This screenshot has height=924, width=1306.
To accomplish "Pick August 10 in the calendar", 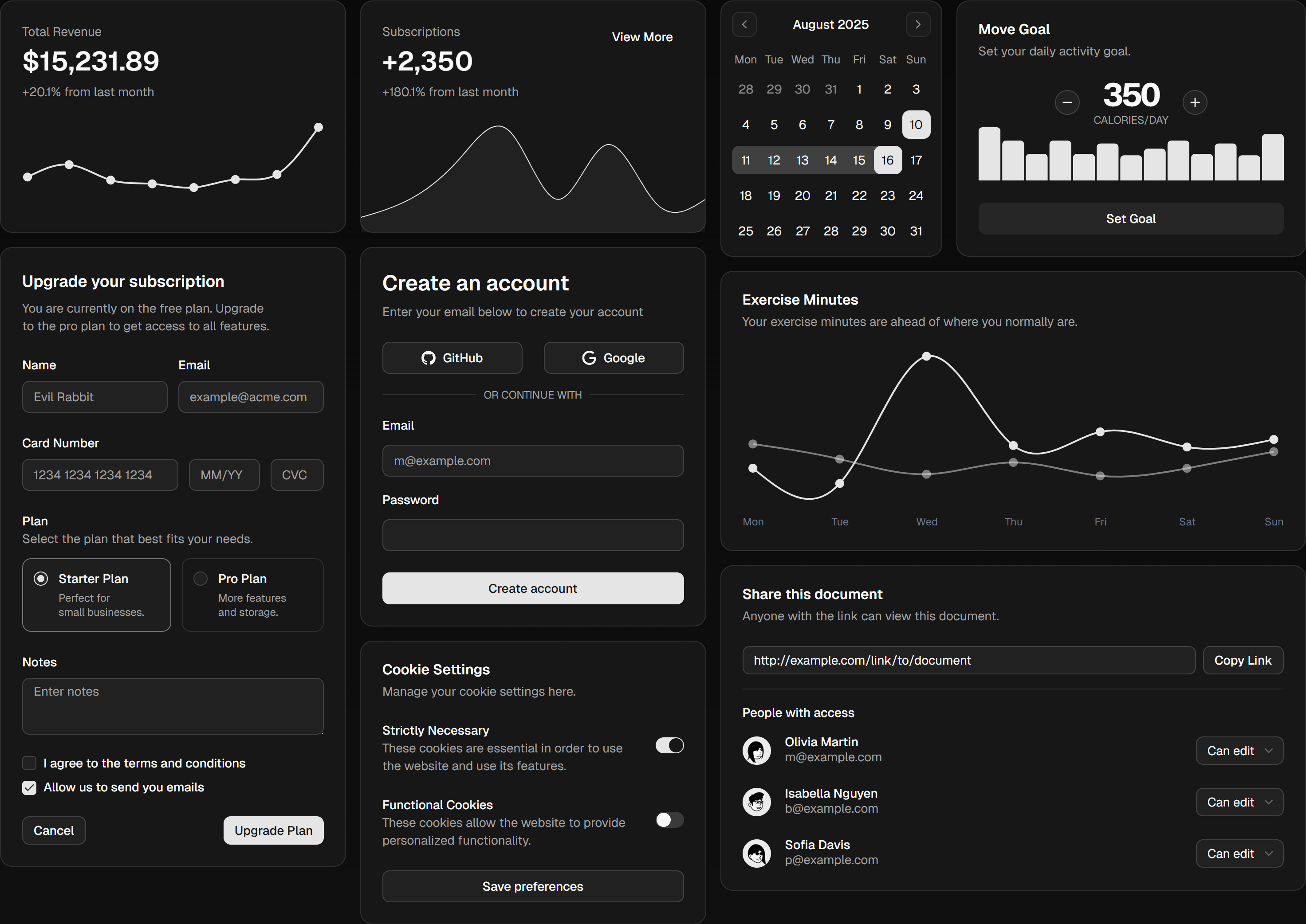I will coord(916,125).
